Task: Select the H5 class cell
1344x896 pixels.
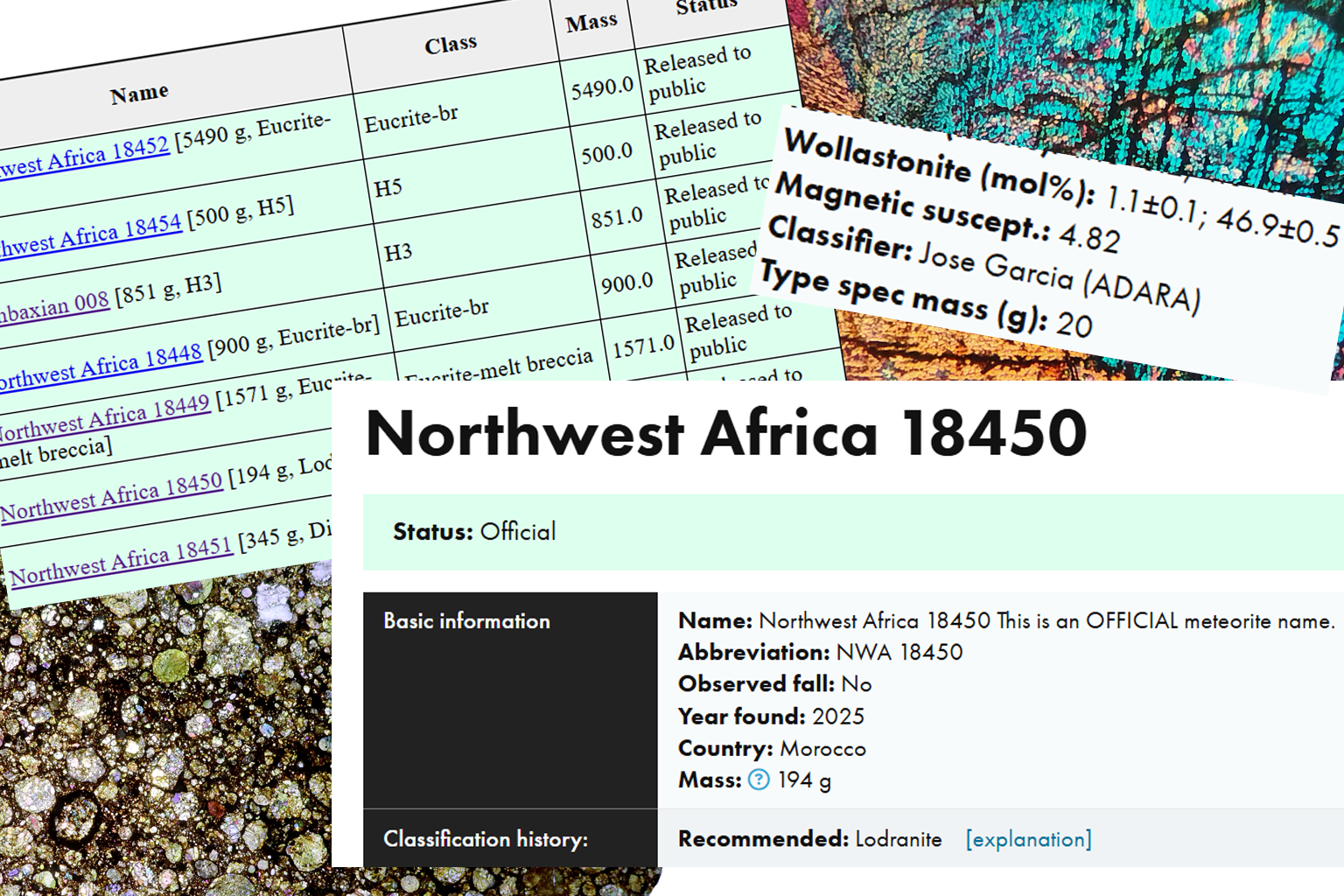Action: 388,188
